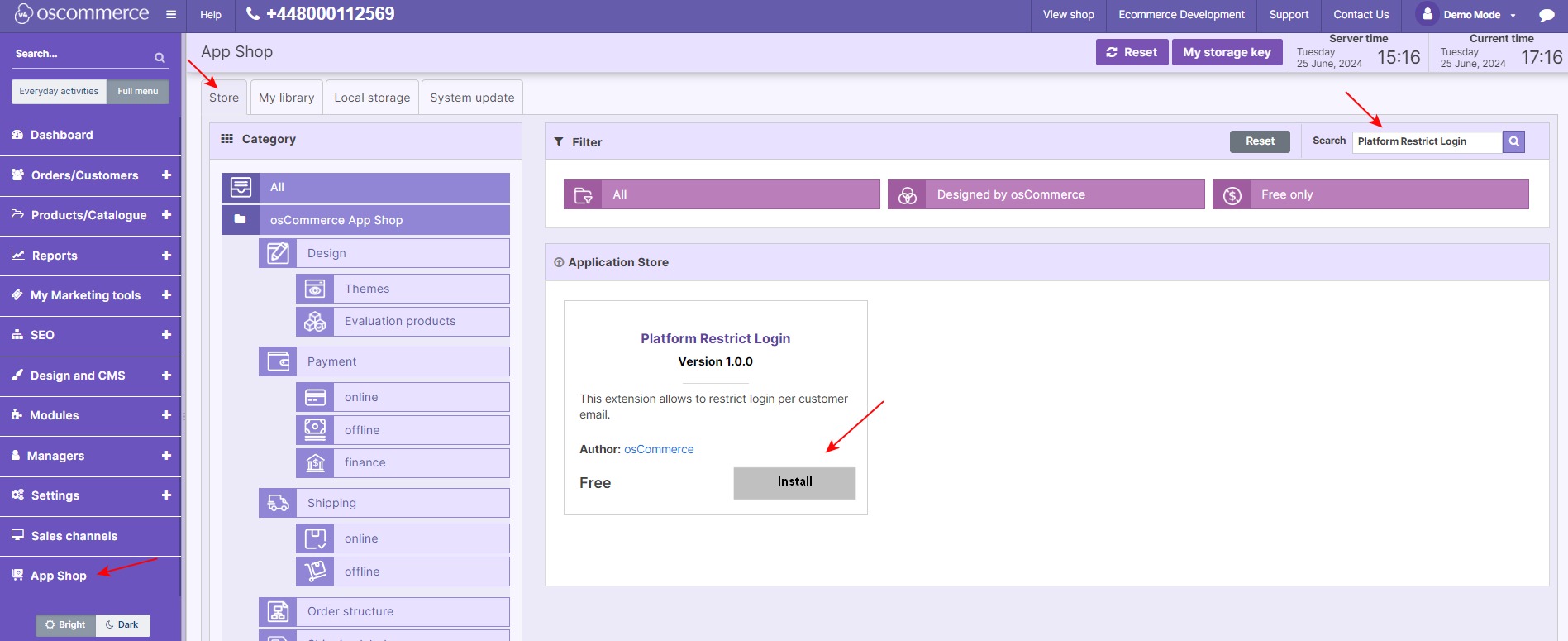Viewport: 1568px width, 641px height.
Task: Expand Orders/Customers menu with plus
Action: 166,175
